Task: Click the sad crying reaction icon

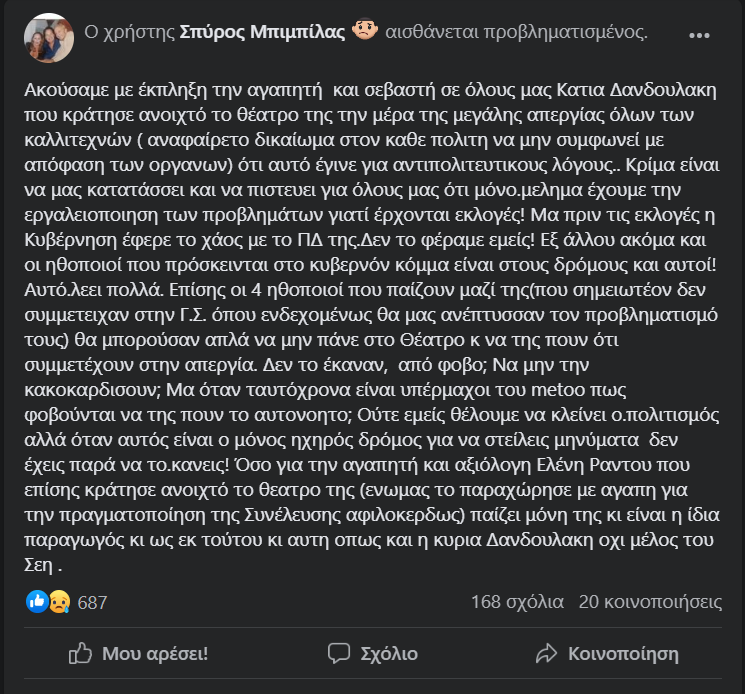Action: (58, 601)
